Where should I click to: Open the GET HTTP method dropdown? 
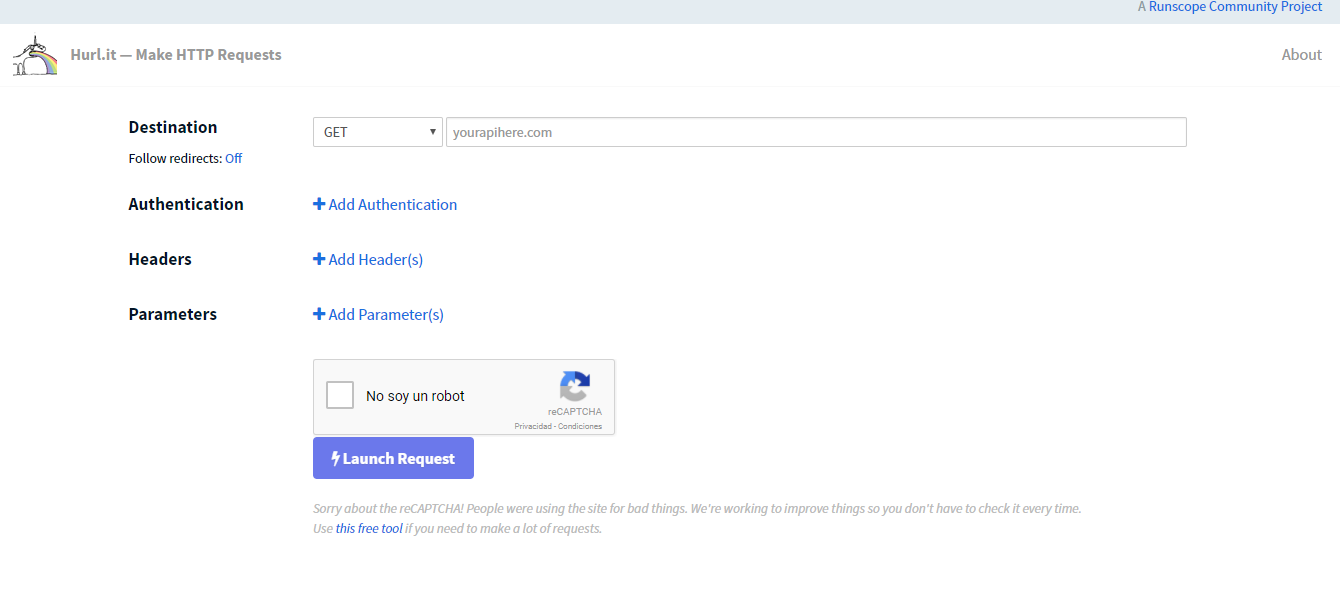click(377, 132)
